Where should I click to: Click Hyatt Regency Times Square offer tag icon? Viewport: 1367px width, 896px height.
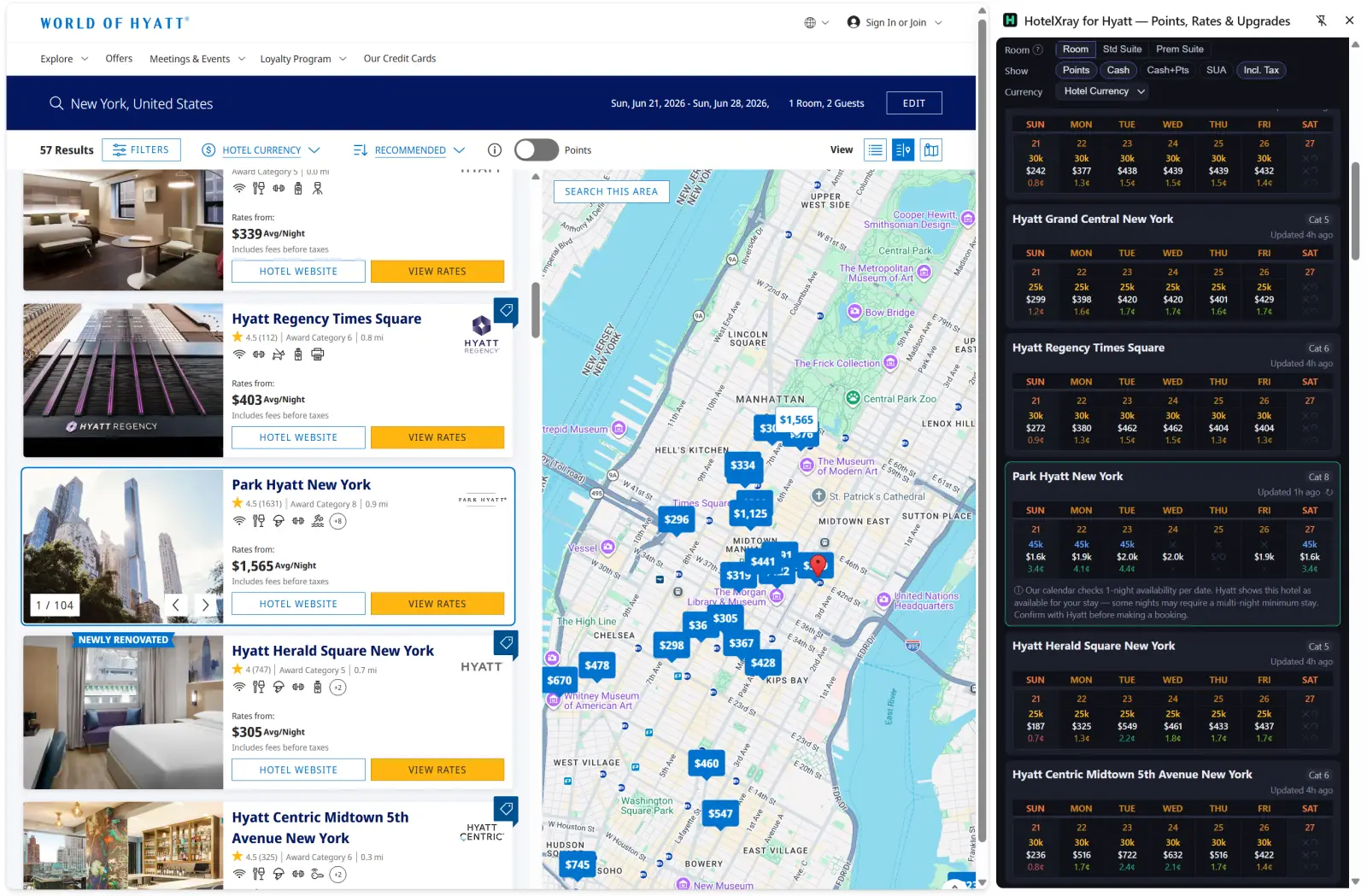tap(506, 311)
